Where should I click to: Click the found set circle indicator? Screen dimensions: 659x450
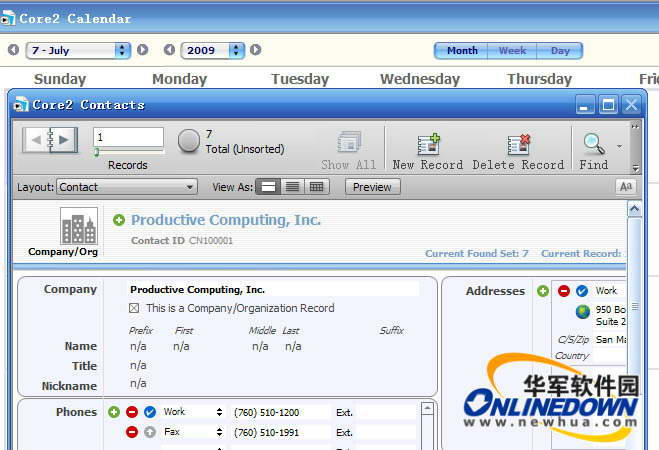pos(188,141)
